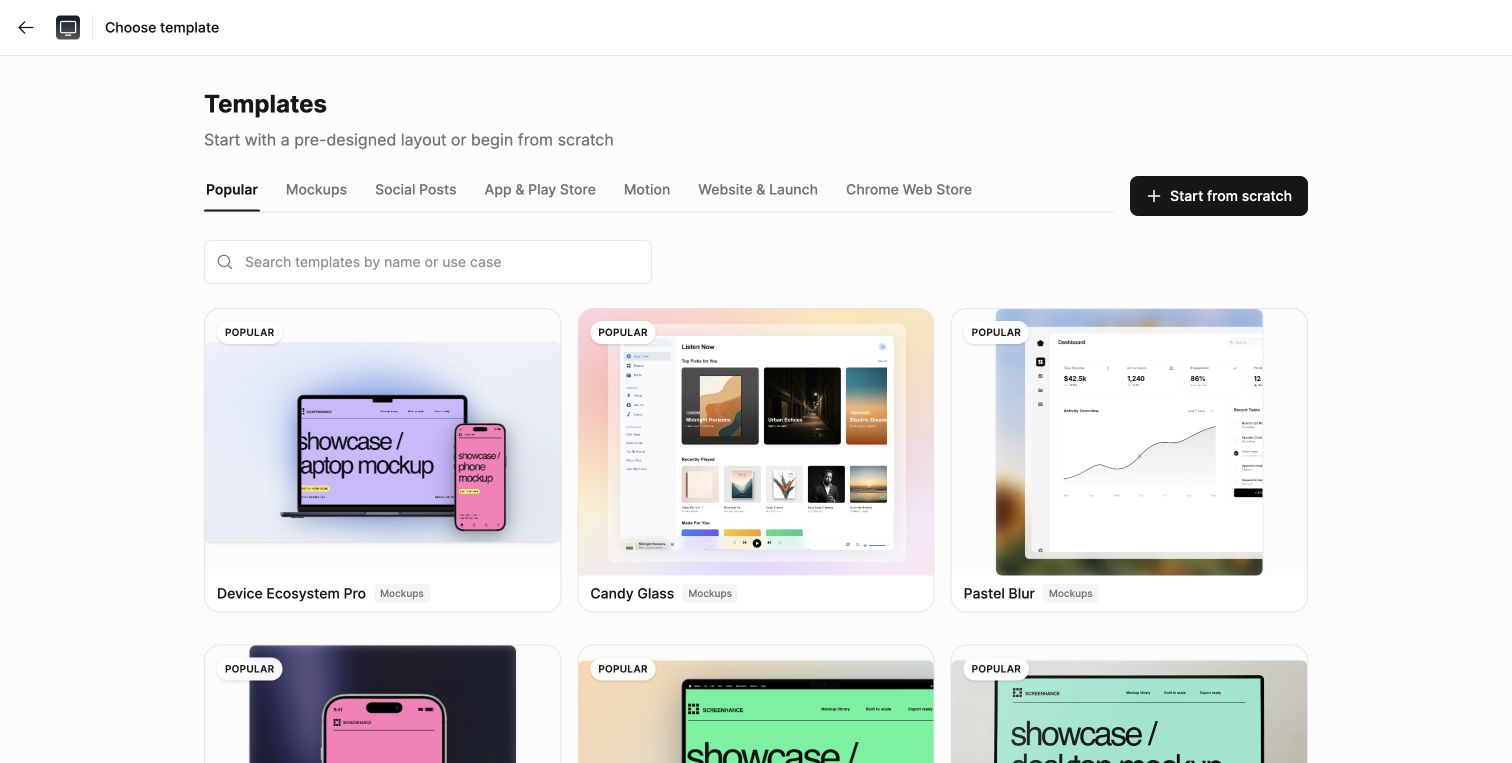
Task: Switch to the Mockups tab
Action: pyautogui.click(x=316, y=190)
